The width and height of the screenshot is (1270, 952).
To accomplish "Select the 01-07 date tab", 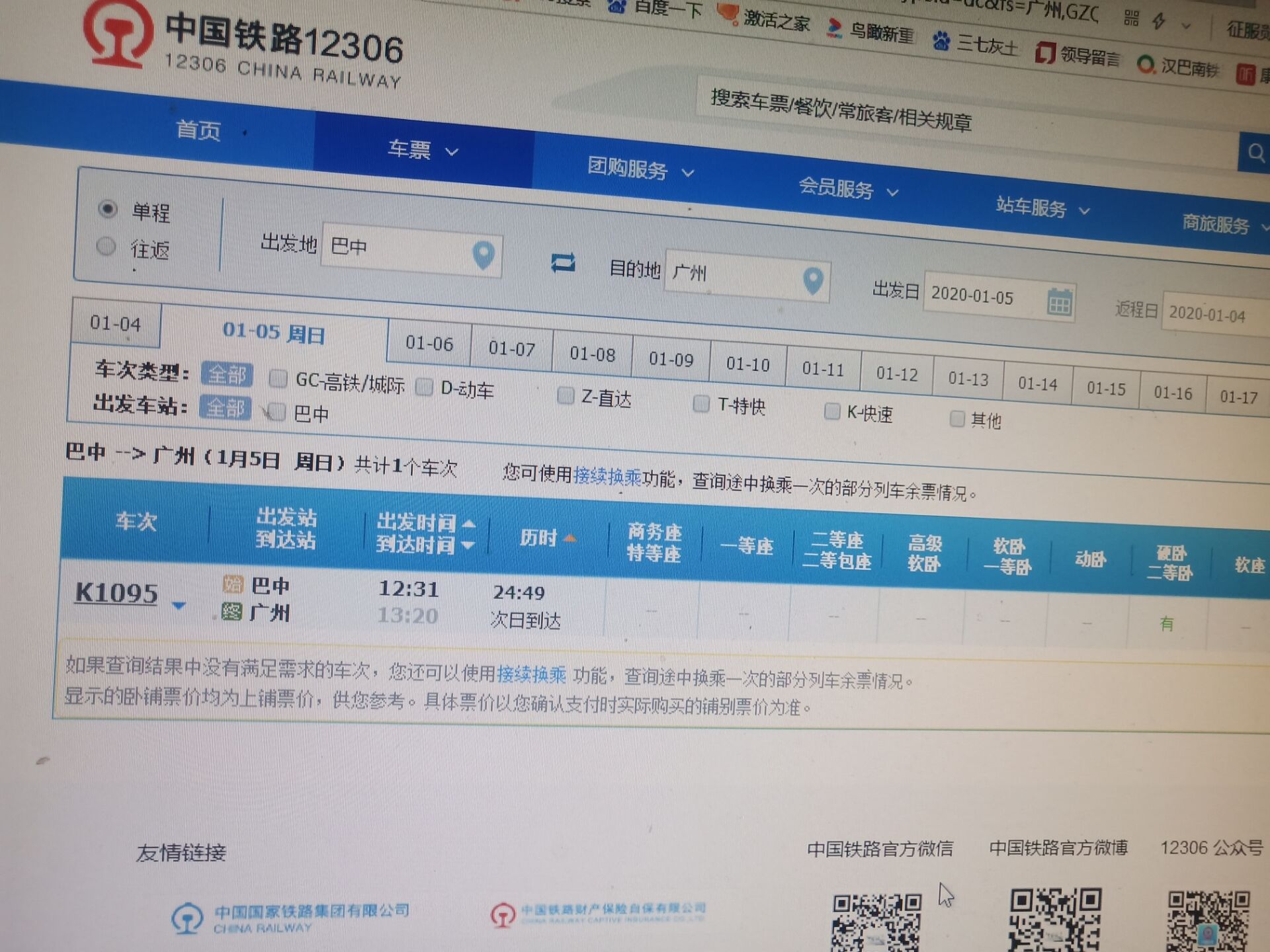I will (511, 348).
